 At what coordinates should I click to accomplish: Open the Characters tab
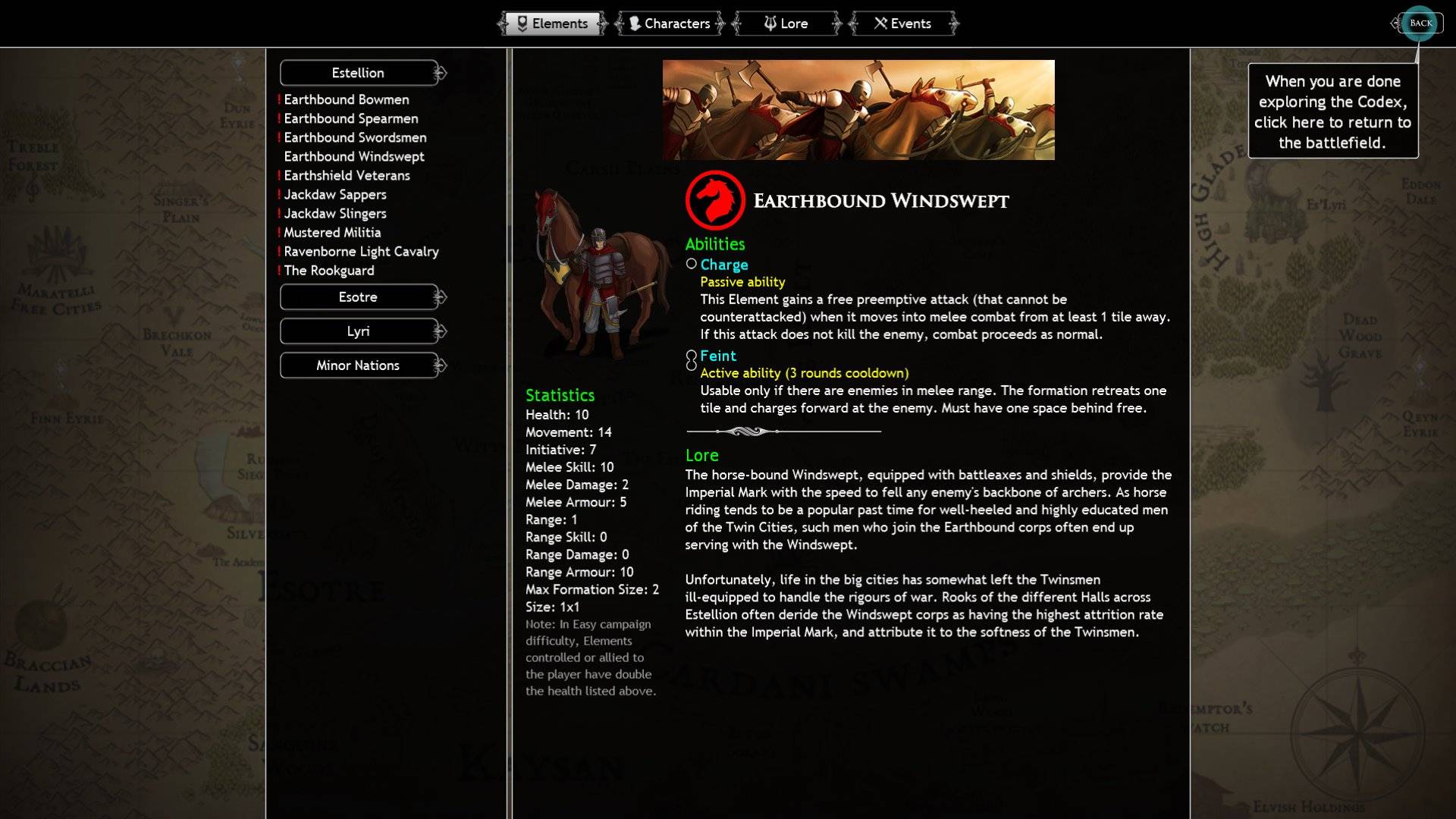point(670,24)
